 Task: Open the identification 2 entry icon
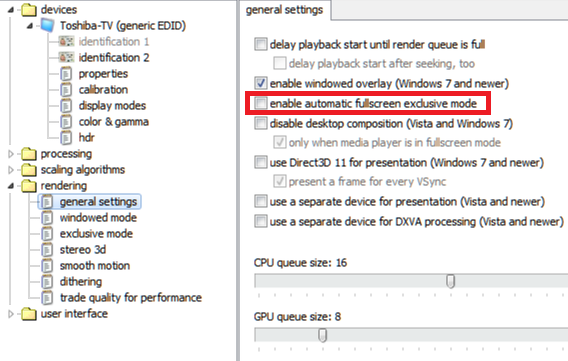coord(67,58)
